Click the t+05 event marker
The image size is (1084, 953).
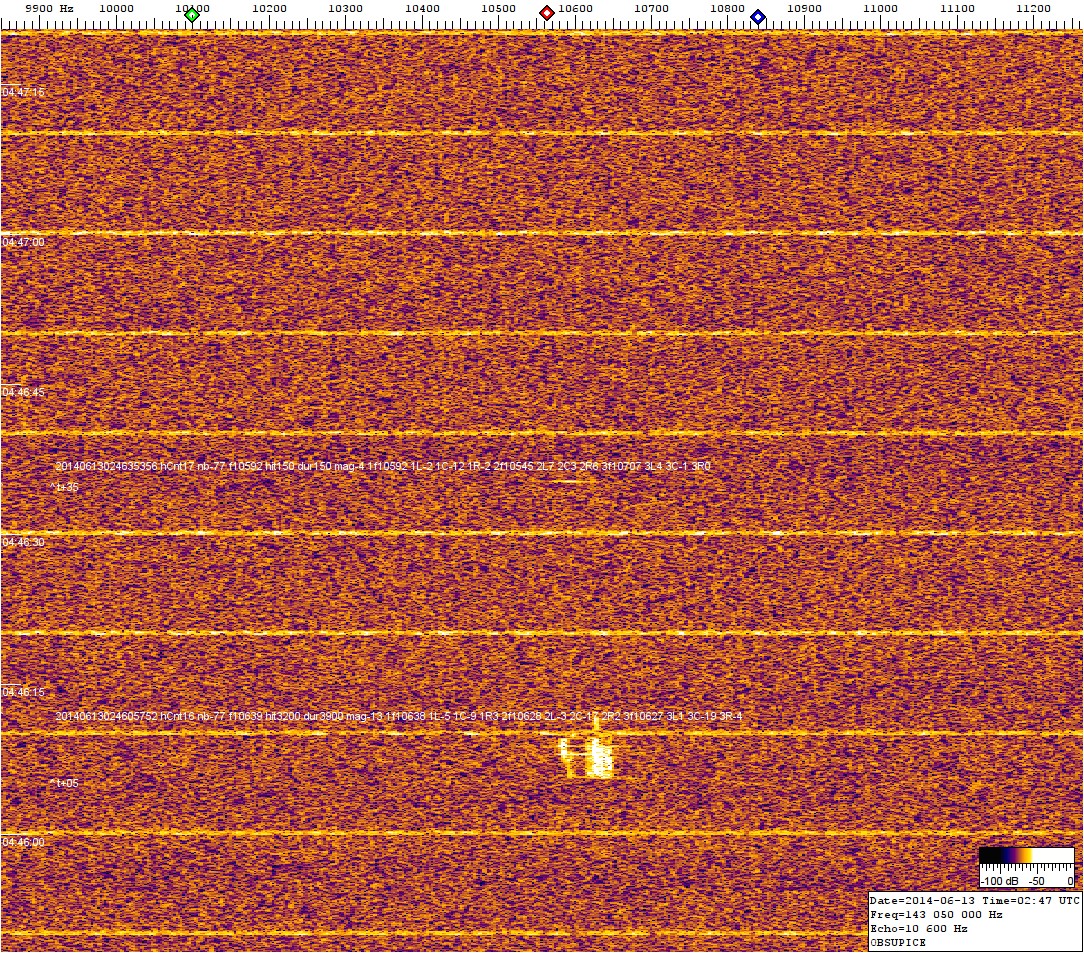tap(64, 783)
